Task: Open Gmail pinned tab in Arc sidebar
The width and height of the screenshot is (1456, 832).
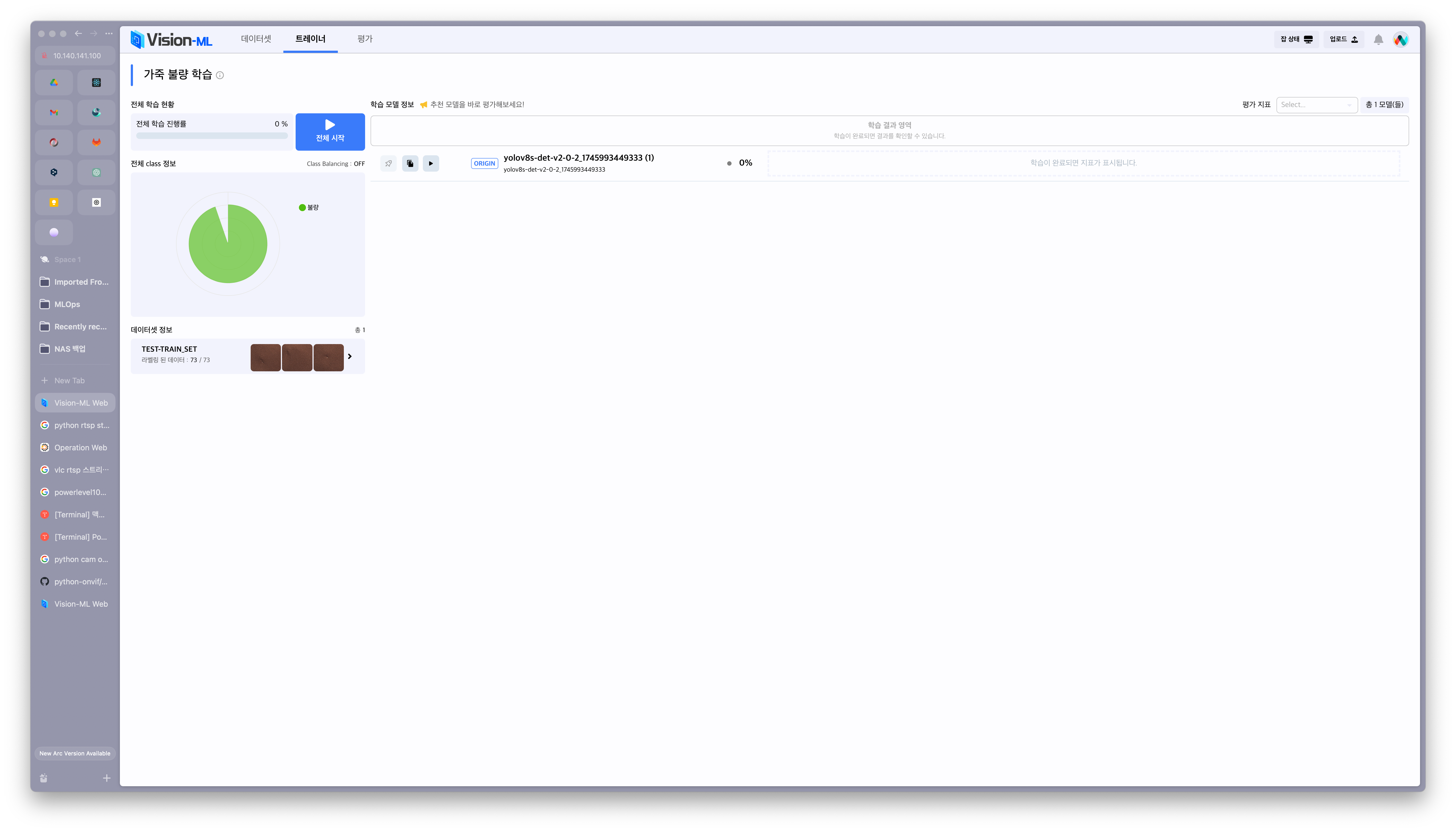Action: (54, 113)
